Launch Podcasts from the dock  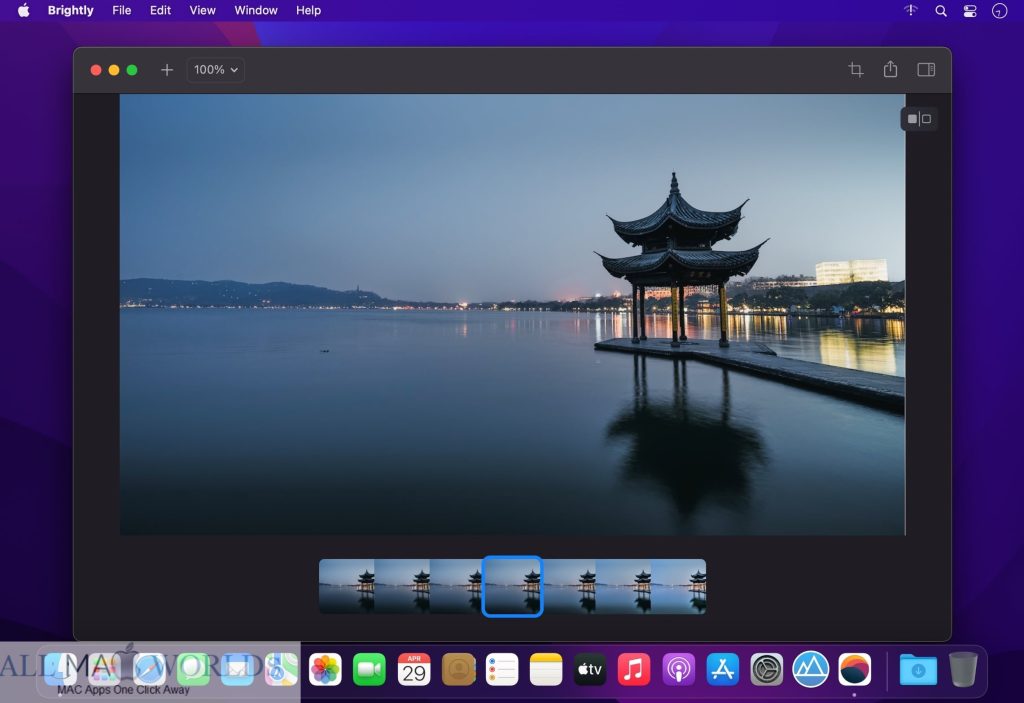(x=679, y=670)
